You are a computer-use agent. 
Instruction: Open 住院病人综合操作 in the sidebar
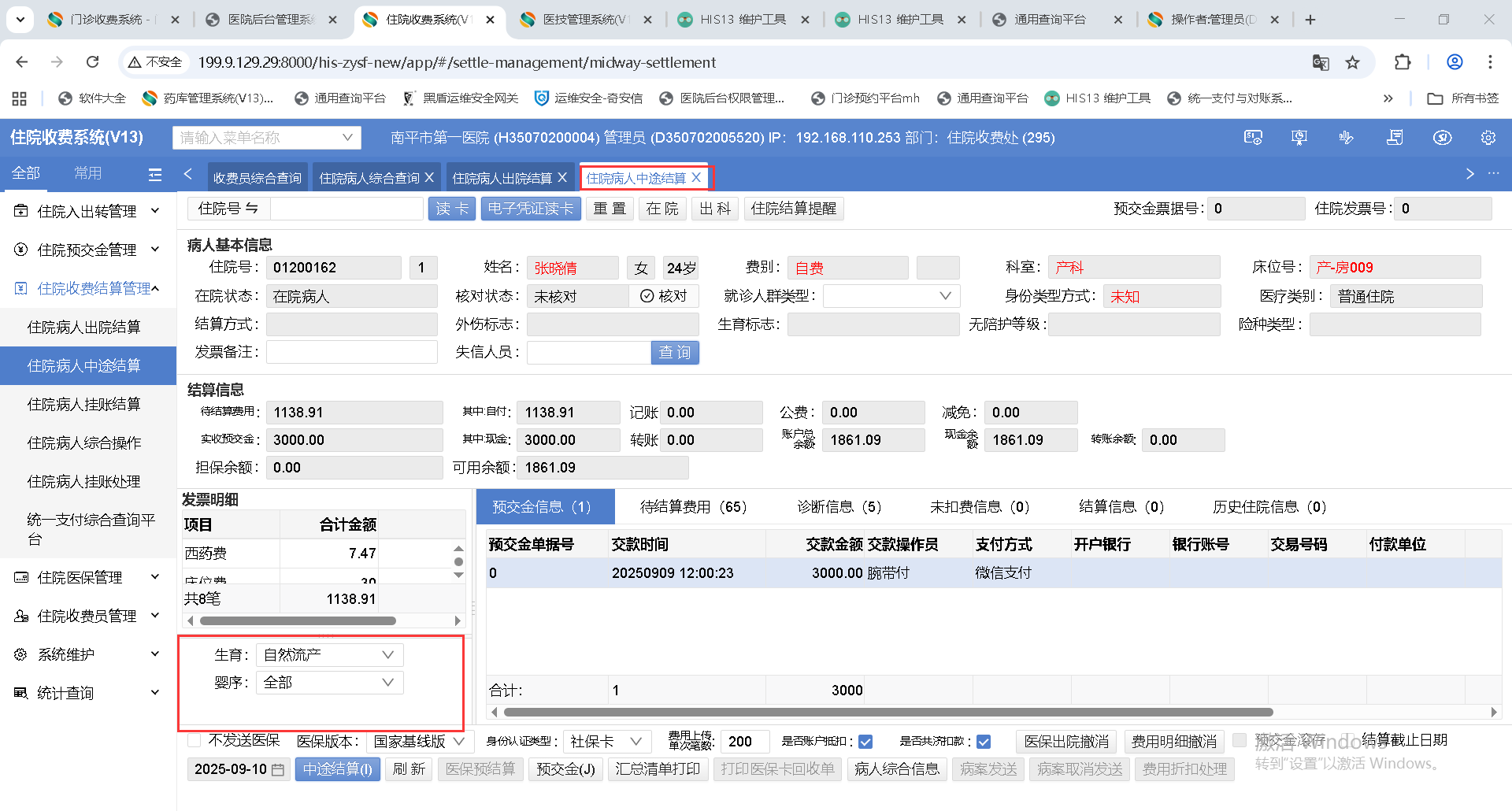(88, 443)
